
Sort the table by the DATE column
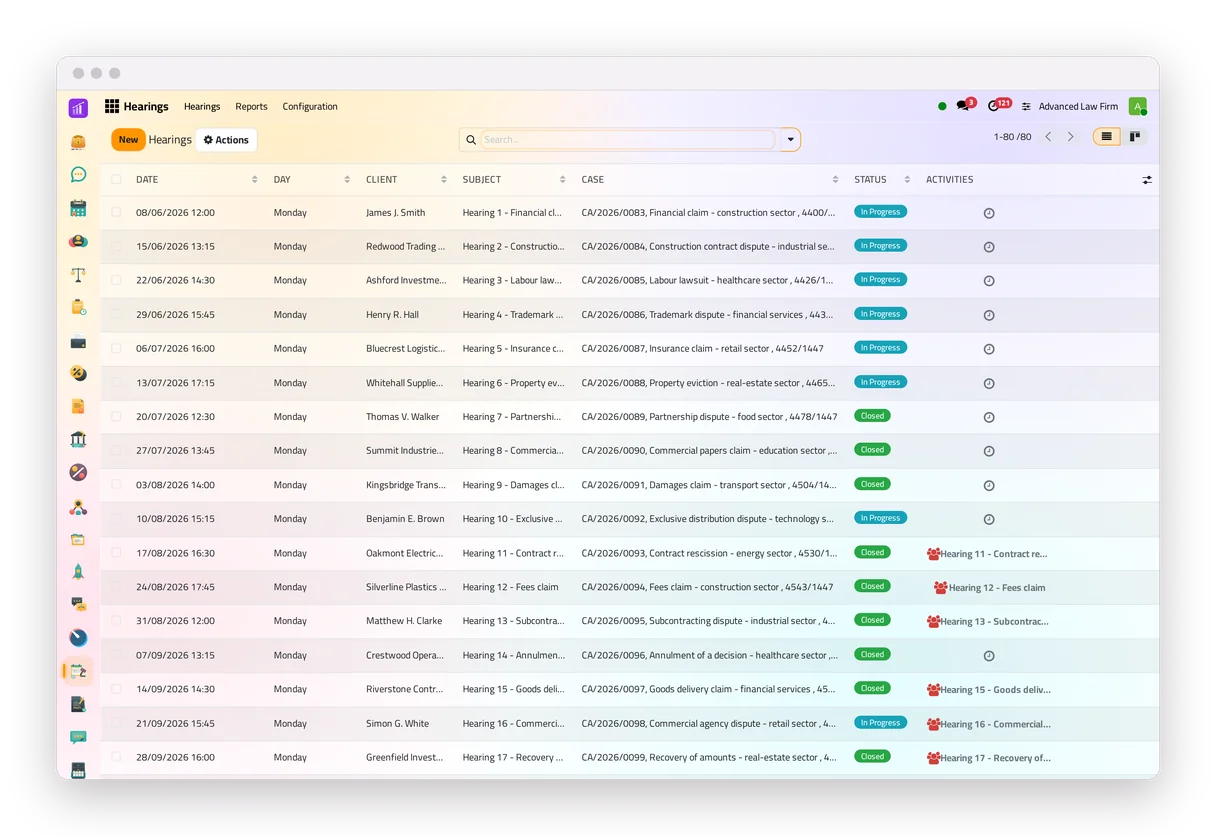point(197,180)
